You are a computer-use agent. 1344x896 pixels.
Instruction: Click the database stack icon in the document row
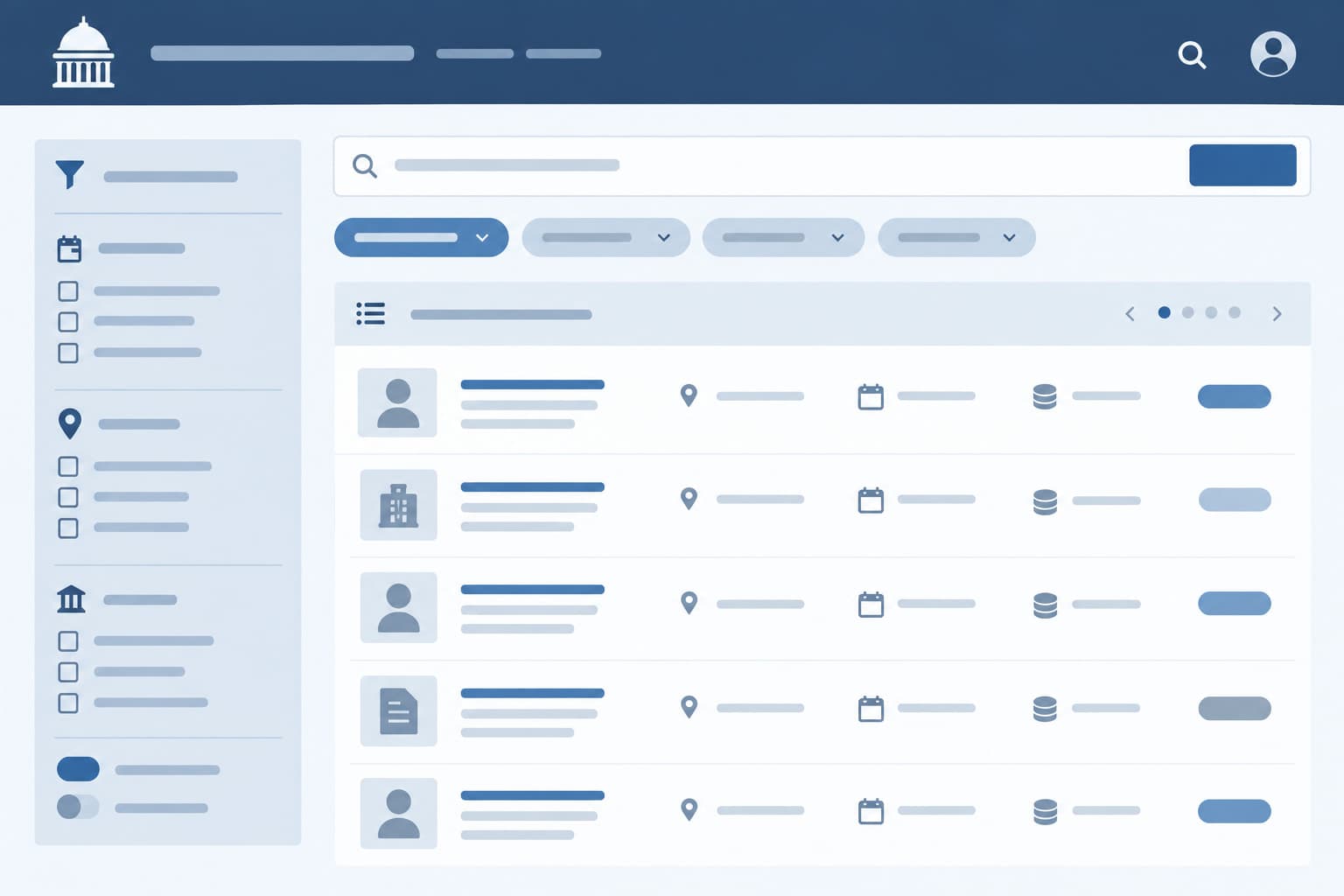[1045, 709]
